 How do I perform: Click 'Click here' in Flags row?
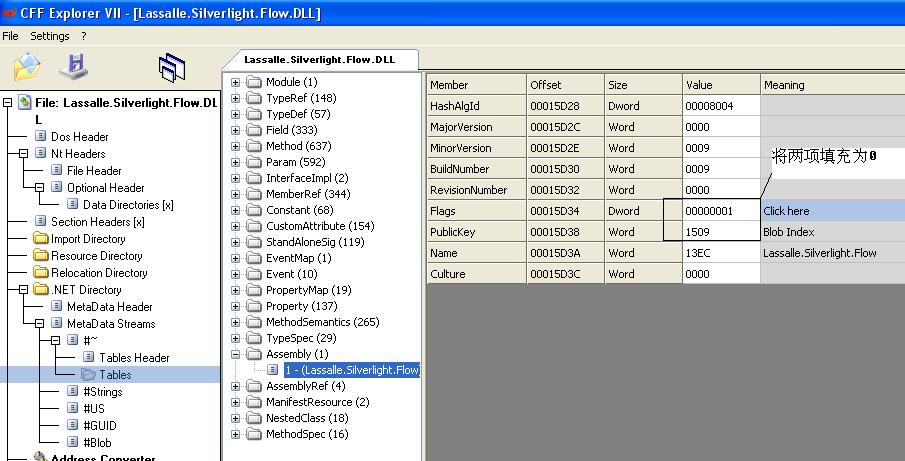point(786,211)
